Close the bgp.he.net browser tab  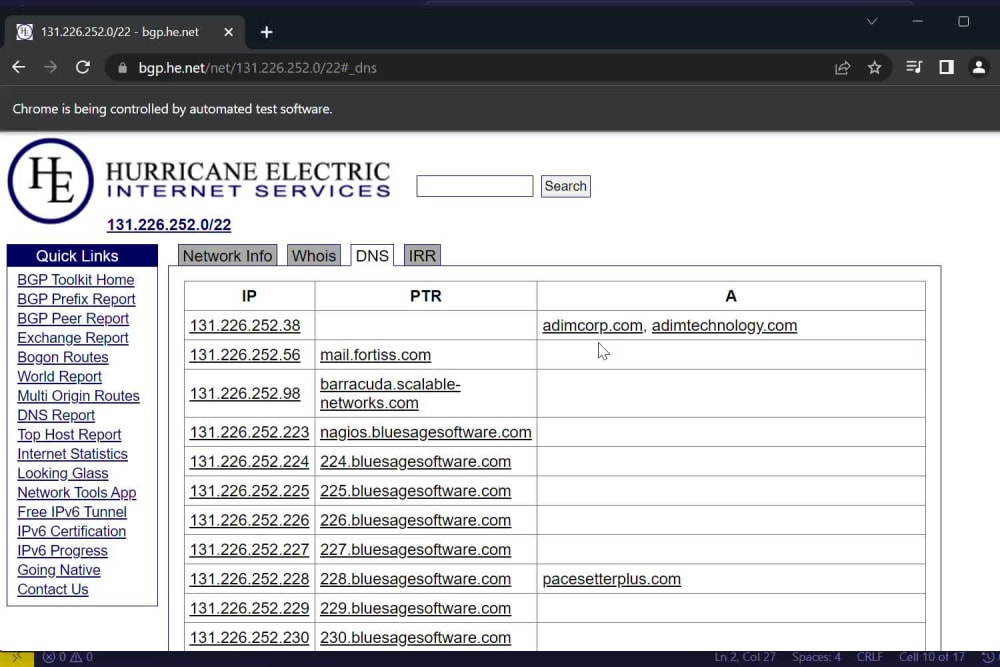228,32
